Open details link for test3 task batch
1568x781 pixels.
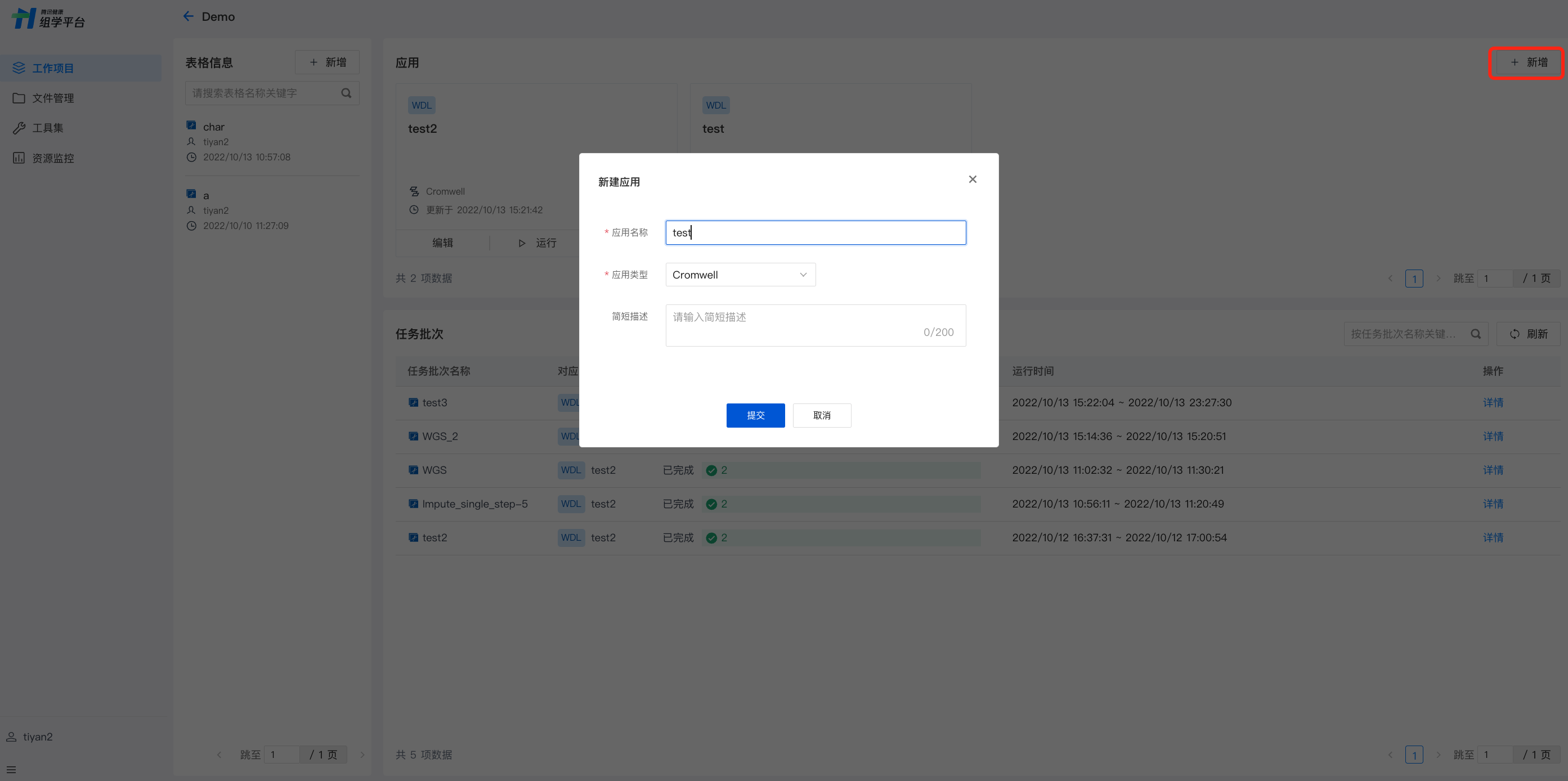tap(1493, 402)
